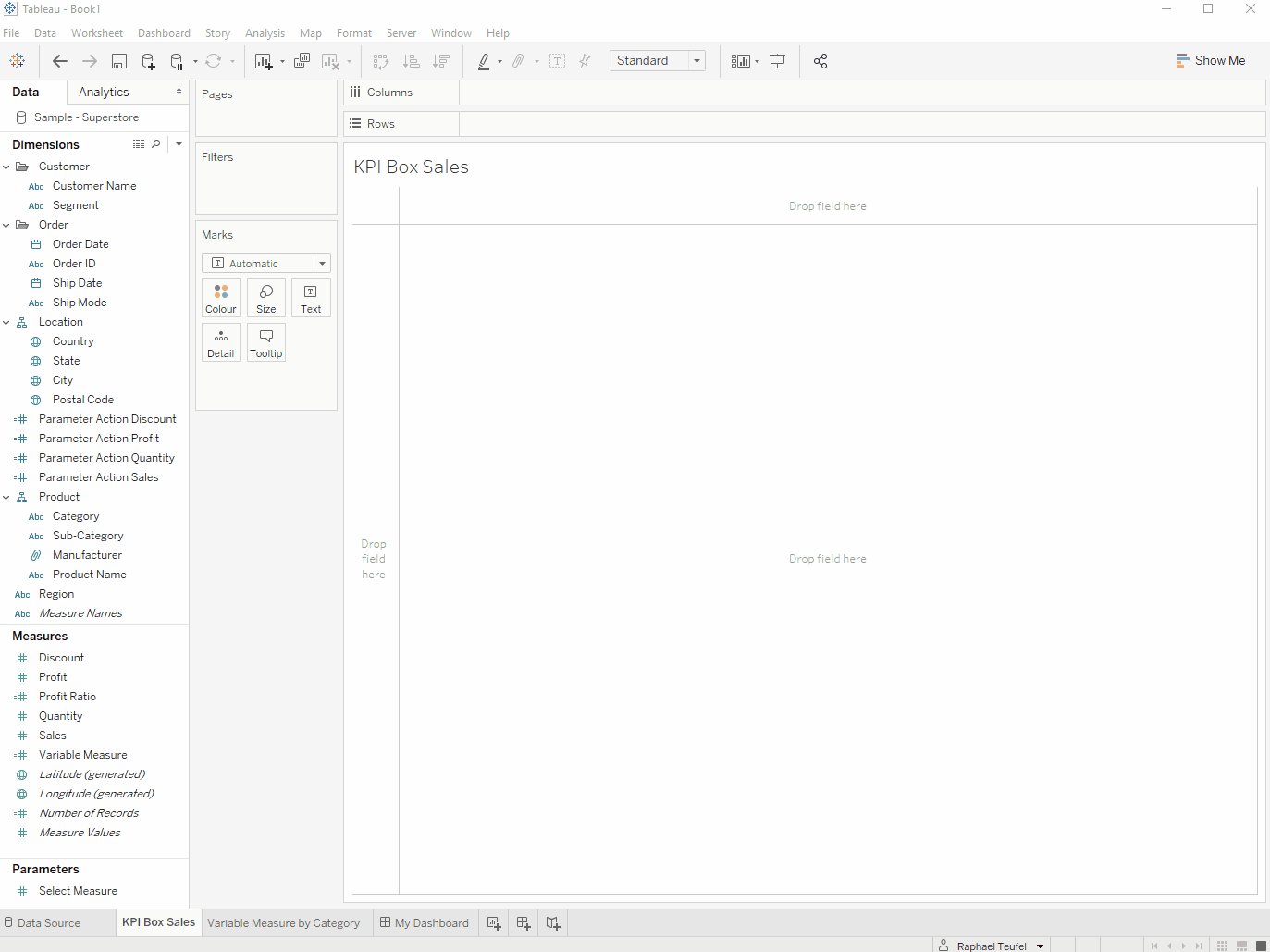This screenshot has width=1270, height=952.
Task: Click the Size marks card button
Action: click(x=266, y=298)
